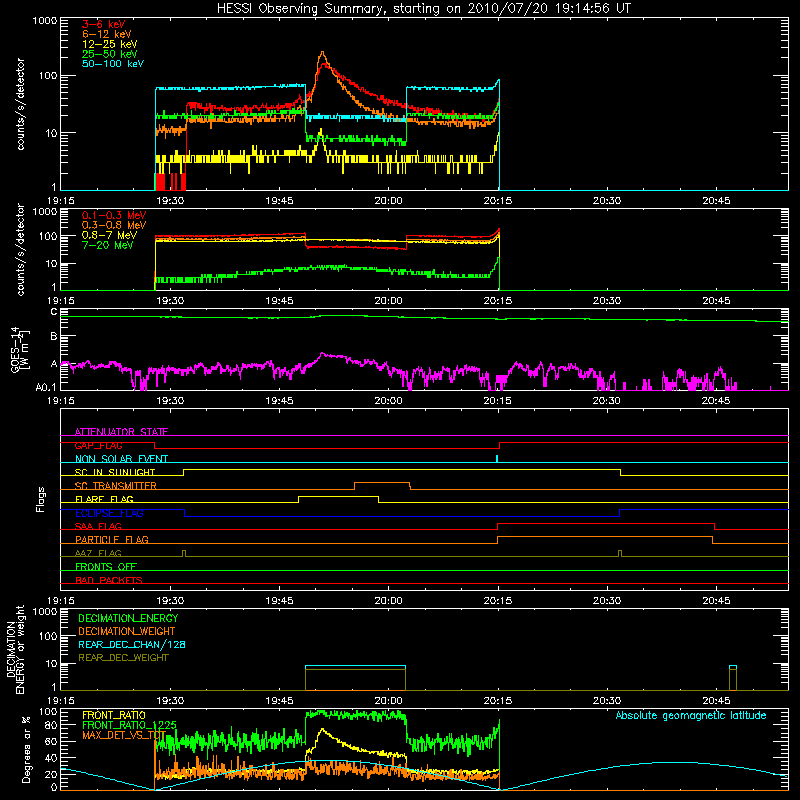Click the DECIMATION_WEIGHT legend label
Image resolution: width=800 pixels, height=800 pixels.
click(127, 632)
